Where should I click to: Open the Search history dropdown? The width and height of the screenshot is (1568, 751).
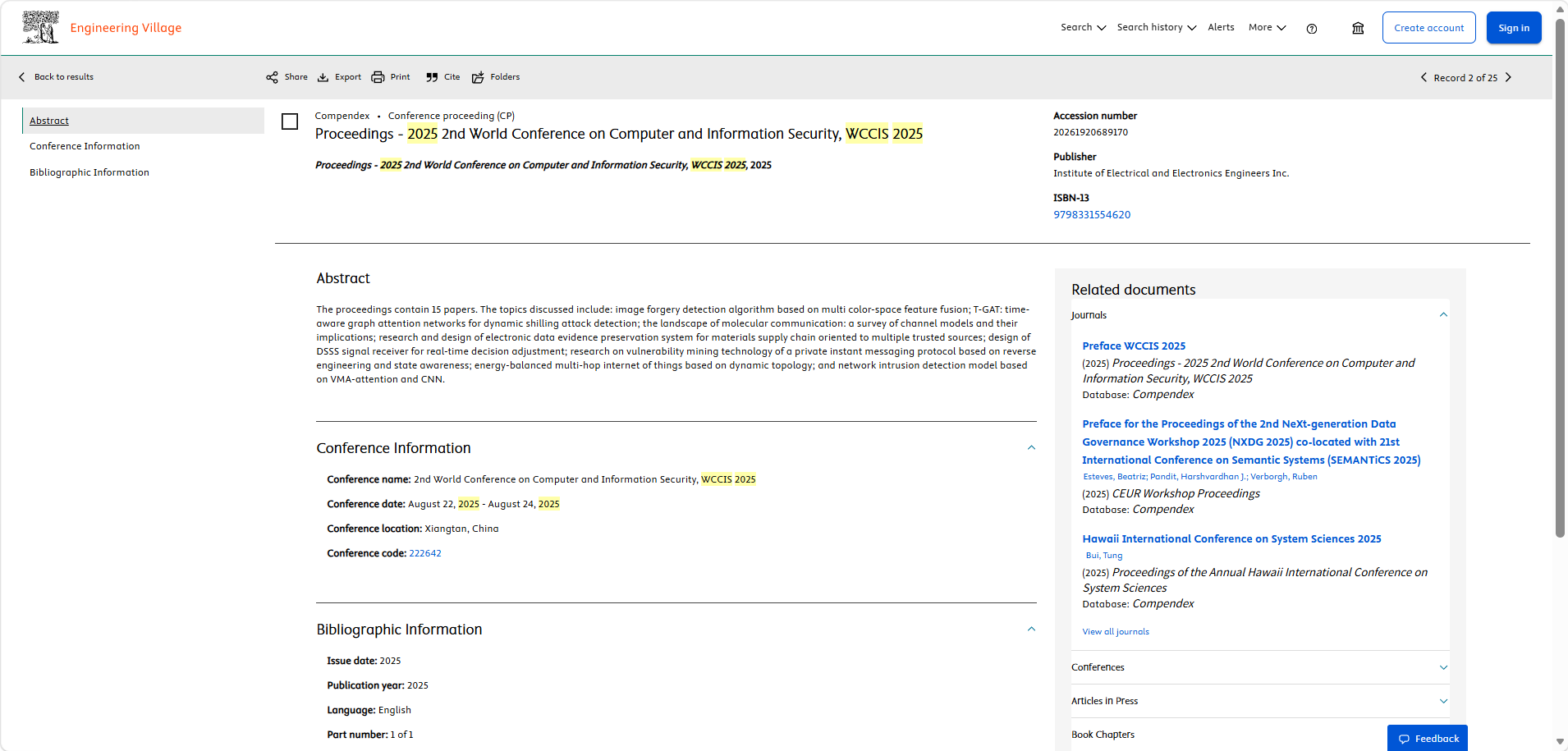1156,27
